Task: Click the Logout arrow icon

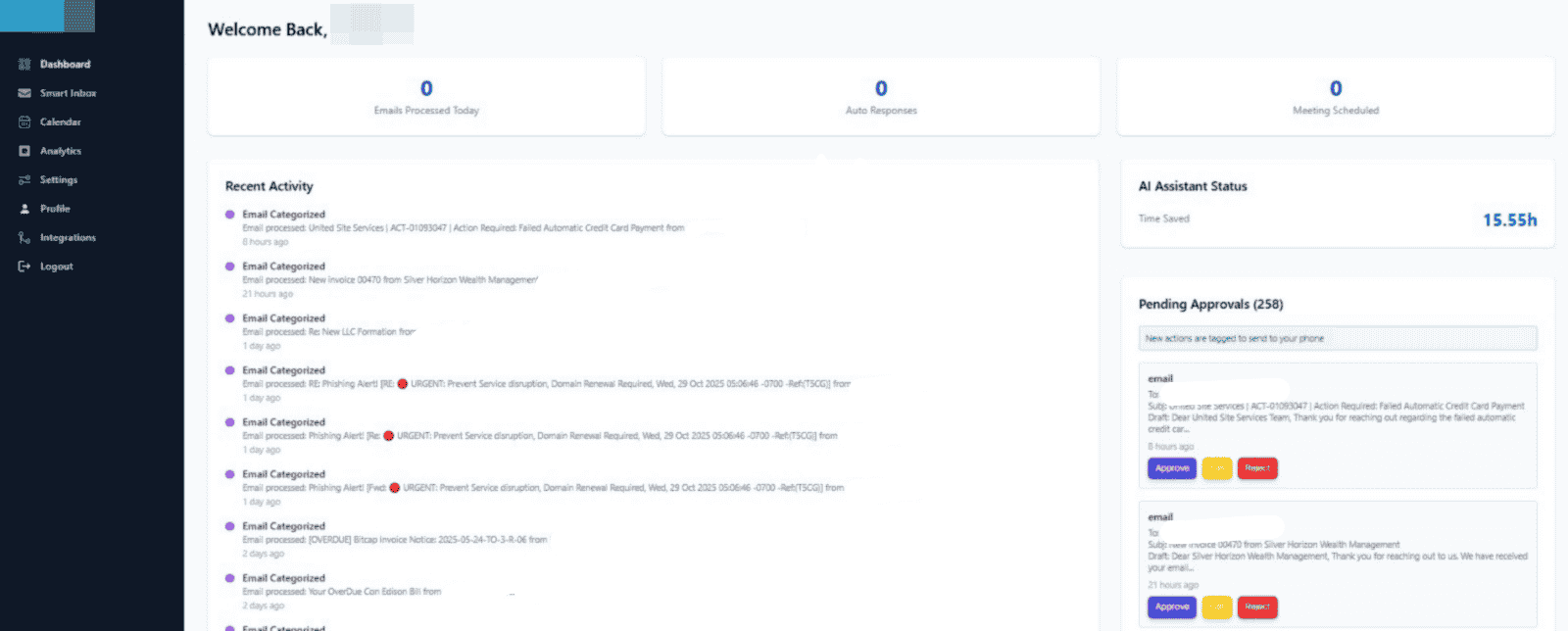Action: [24, 267]
